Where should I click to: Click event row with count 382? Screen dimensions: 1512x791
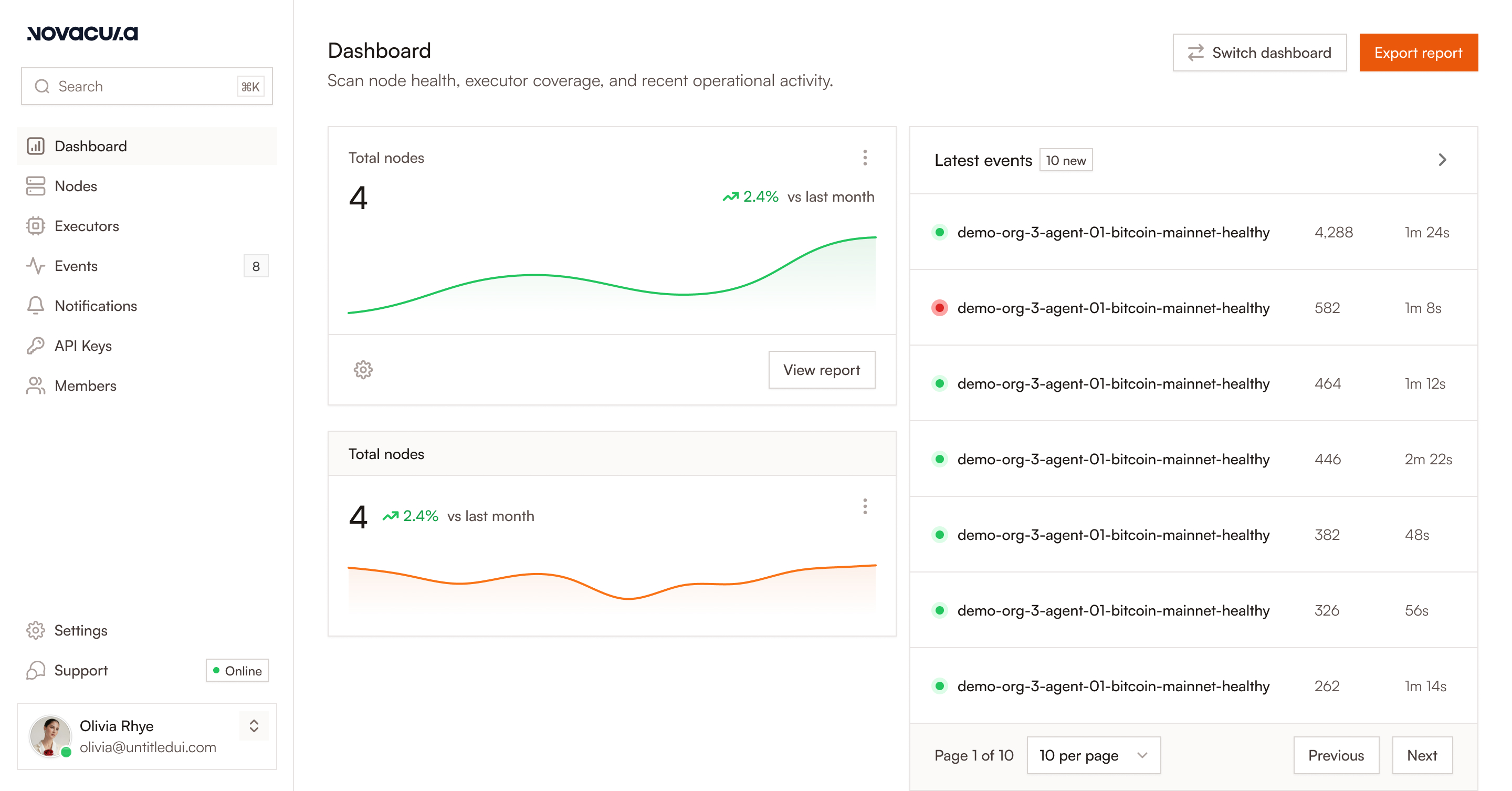click(1193, 535)
